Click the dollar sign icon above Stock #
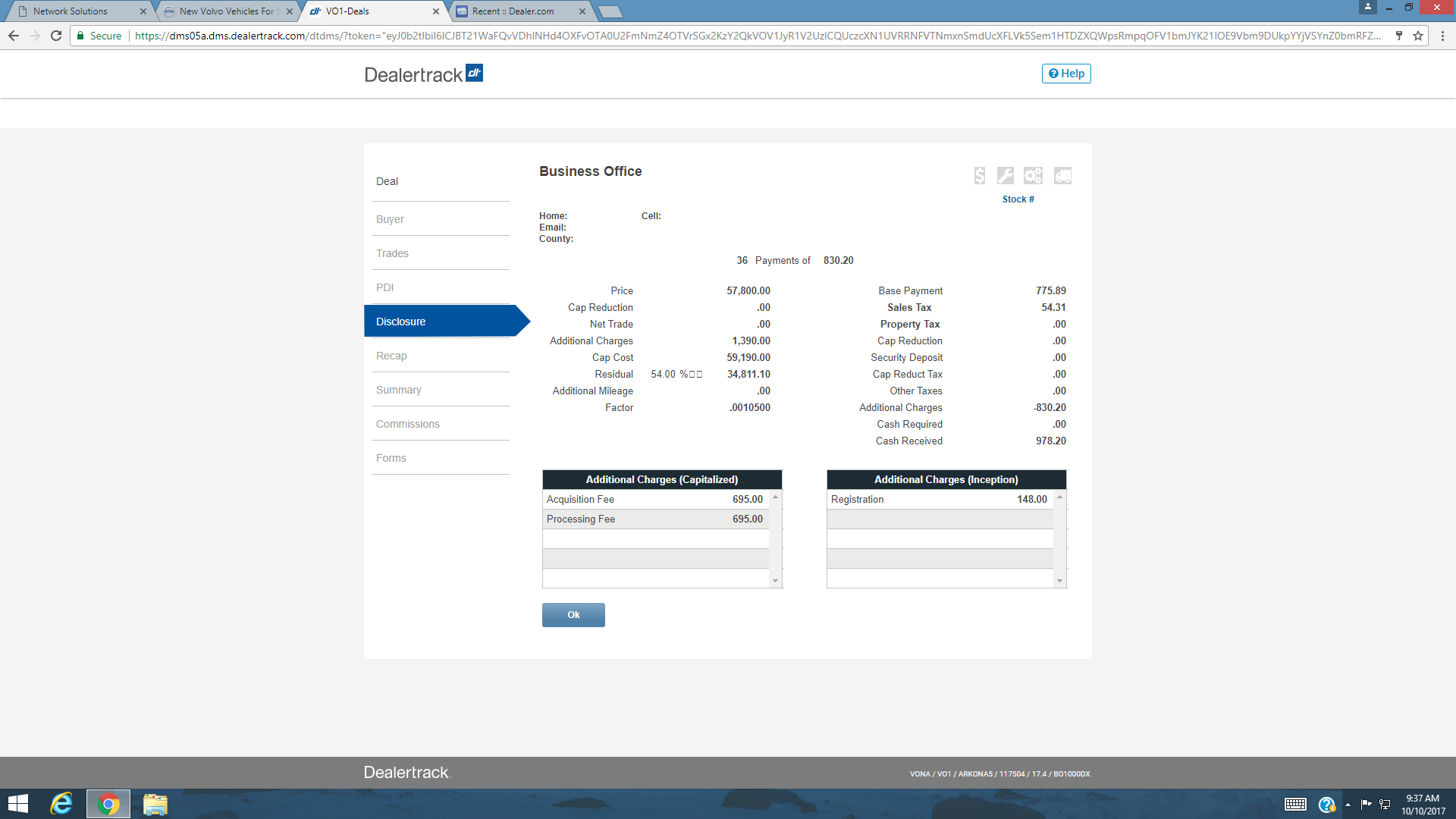Image resolution: width=1456 pixels, height=819 pixels. (980, 176)
